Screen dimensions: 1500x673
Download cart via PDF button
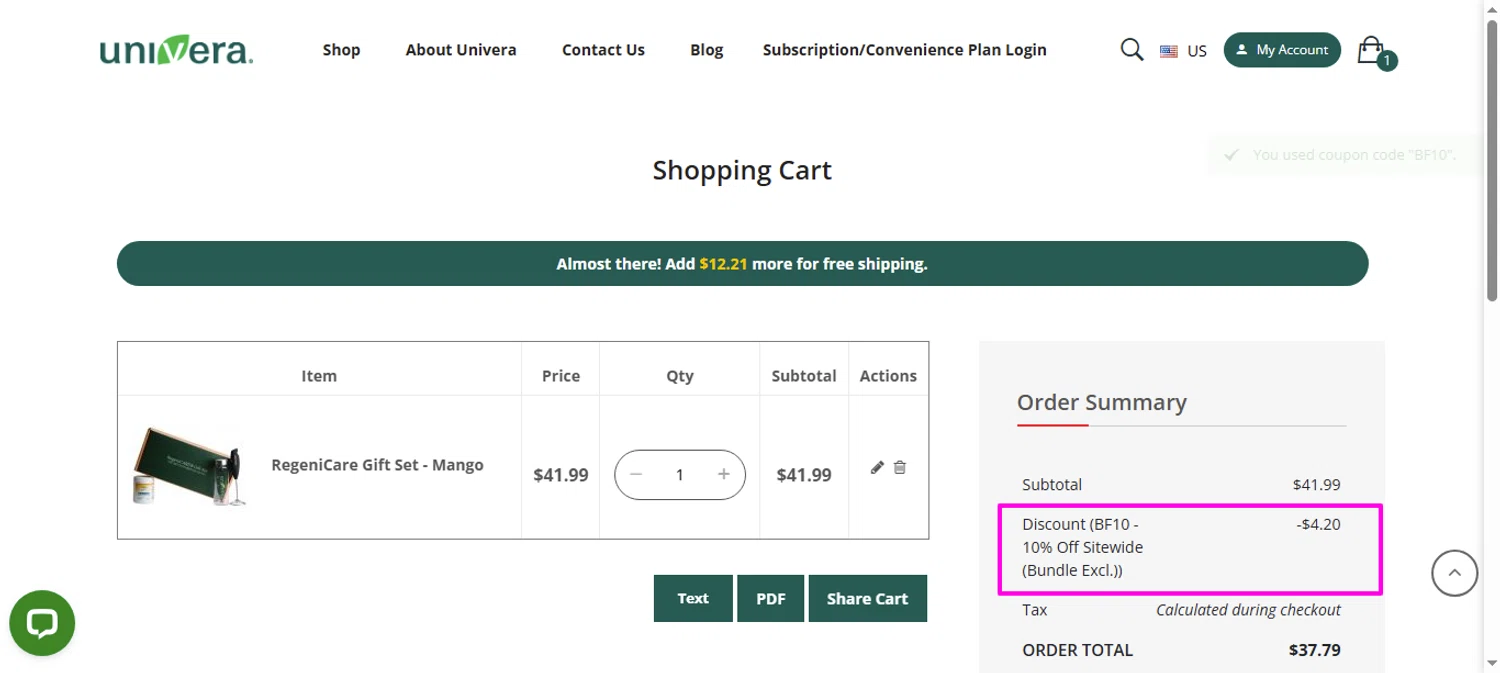(x=771, y=598)
